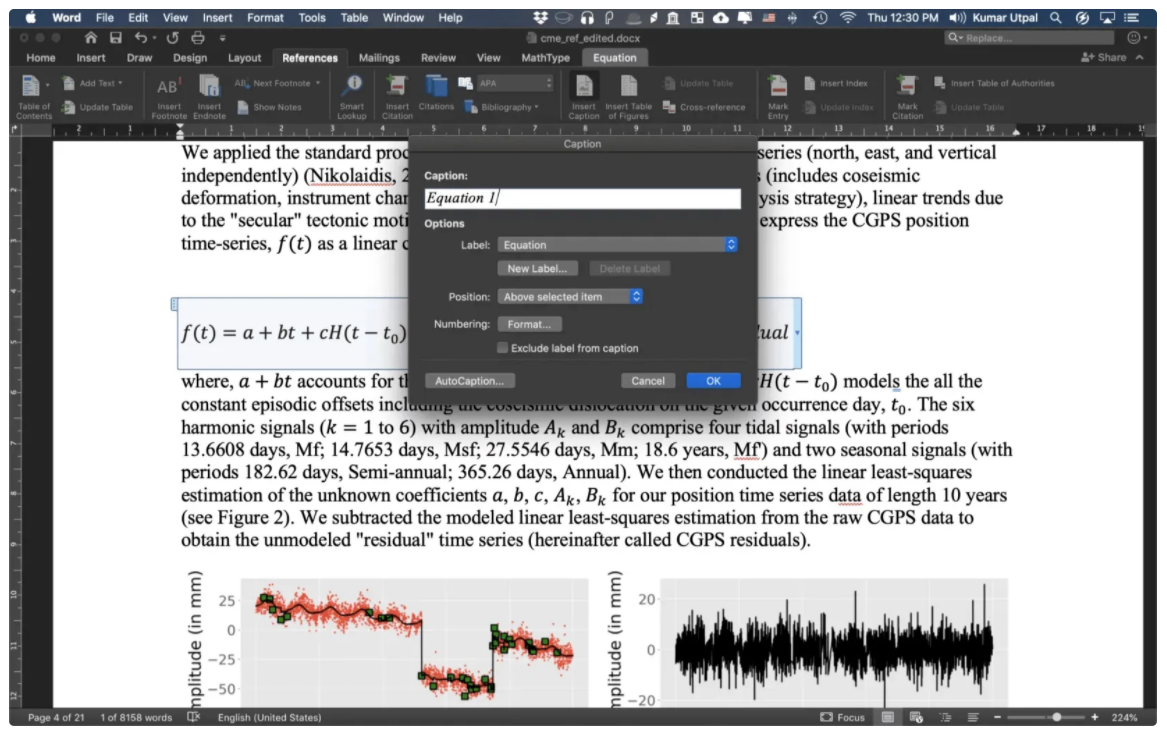The height and width of the screenshot is (737, 1167).
Task: Open the Table menu in menu bar
Action: point(354,17)
